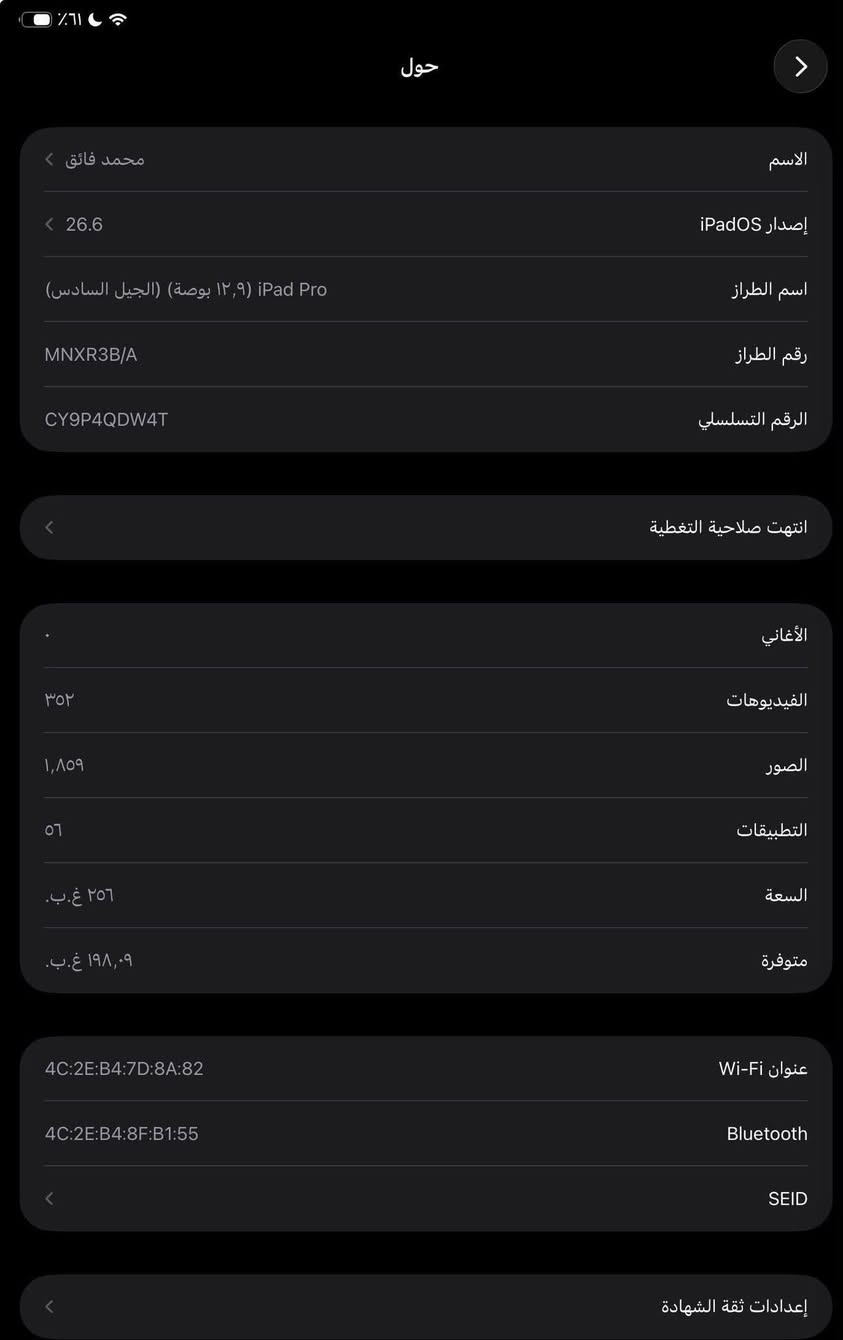Tap the Do Not Disturb moon icon
The width and height of the screenshot is (843, 1340).
(x=95, y=19)
